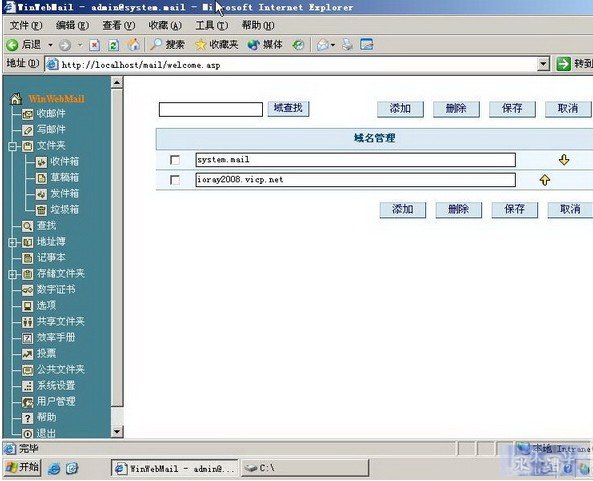
Task: Click the 域查找 domain search button
Action: tap(288, 109)
